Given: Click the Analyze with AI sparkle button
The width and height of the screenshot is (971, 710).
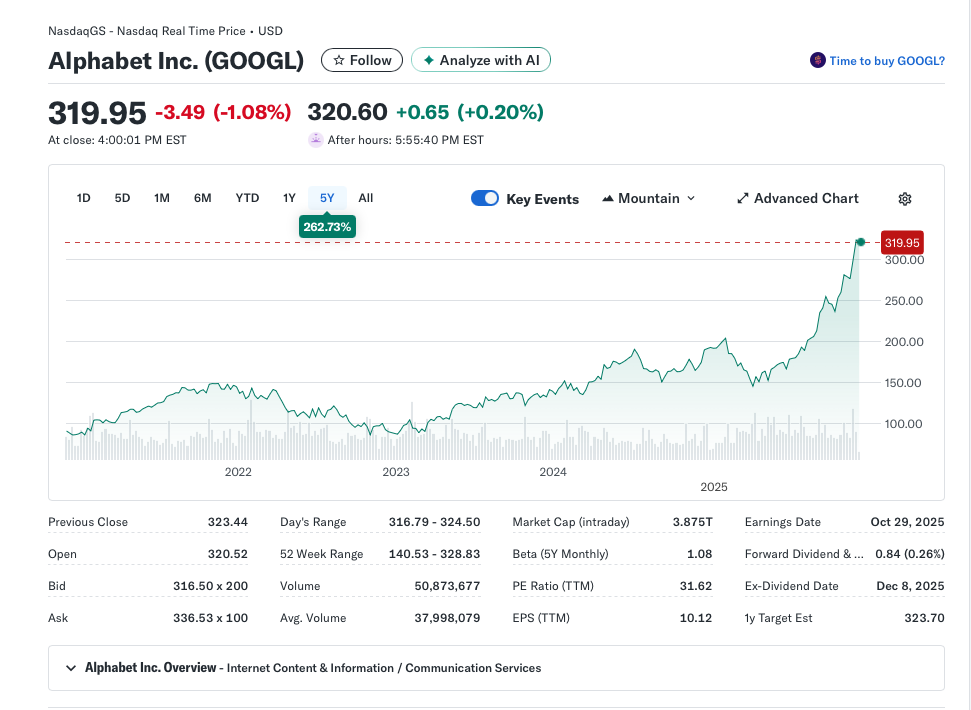Looking at the screenshot, I should (x=481, y=60).
